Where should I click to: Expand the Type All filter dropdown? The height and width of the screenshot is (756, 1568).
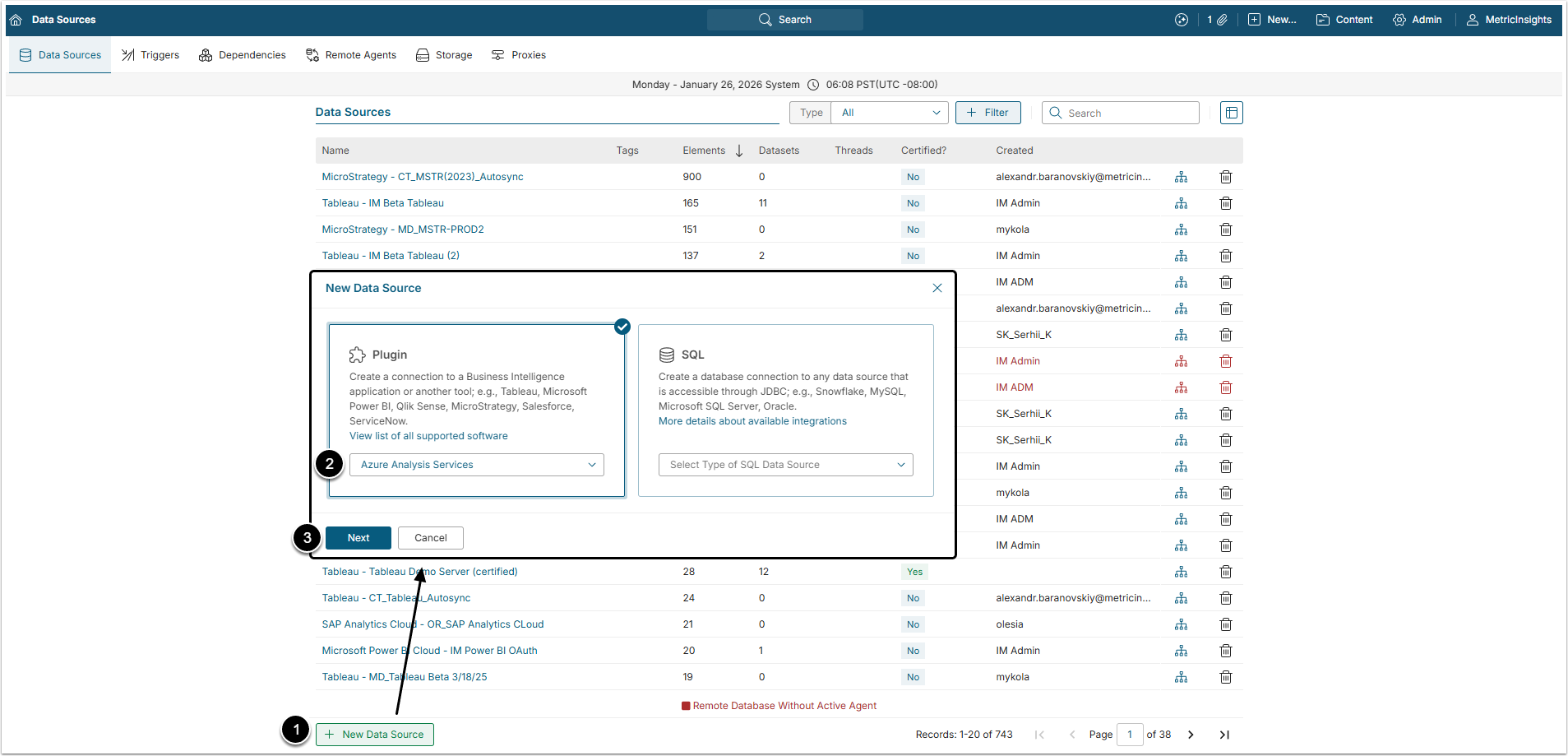coord(889,113)
